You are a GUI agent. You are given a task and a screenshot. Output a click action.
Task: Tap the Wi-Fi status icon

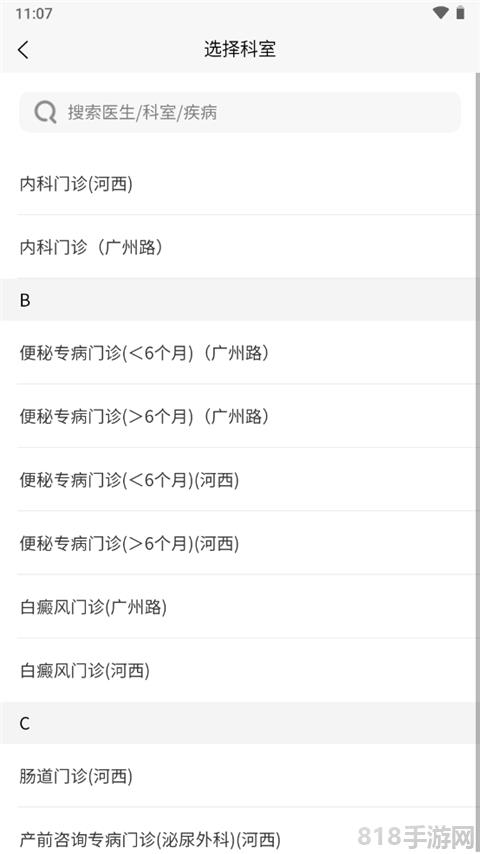pos(440,13)
